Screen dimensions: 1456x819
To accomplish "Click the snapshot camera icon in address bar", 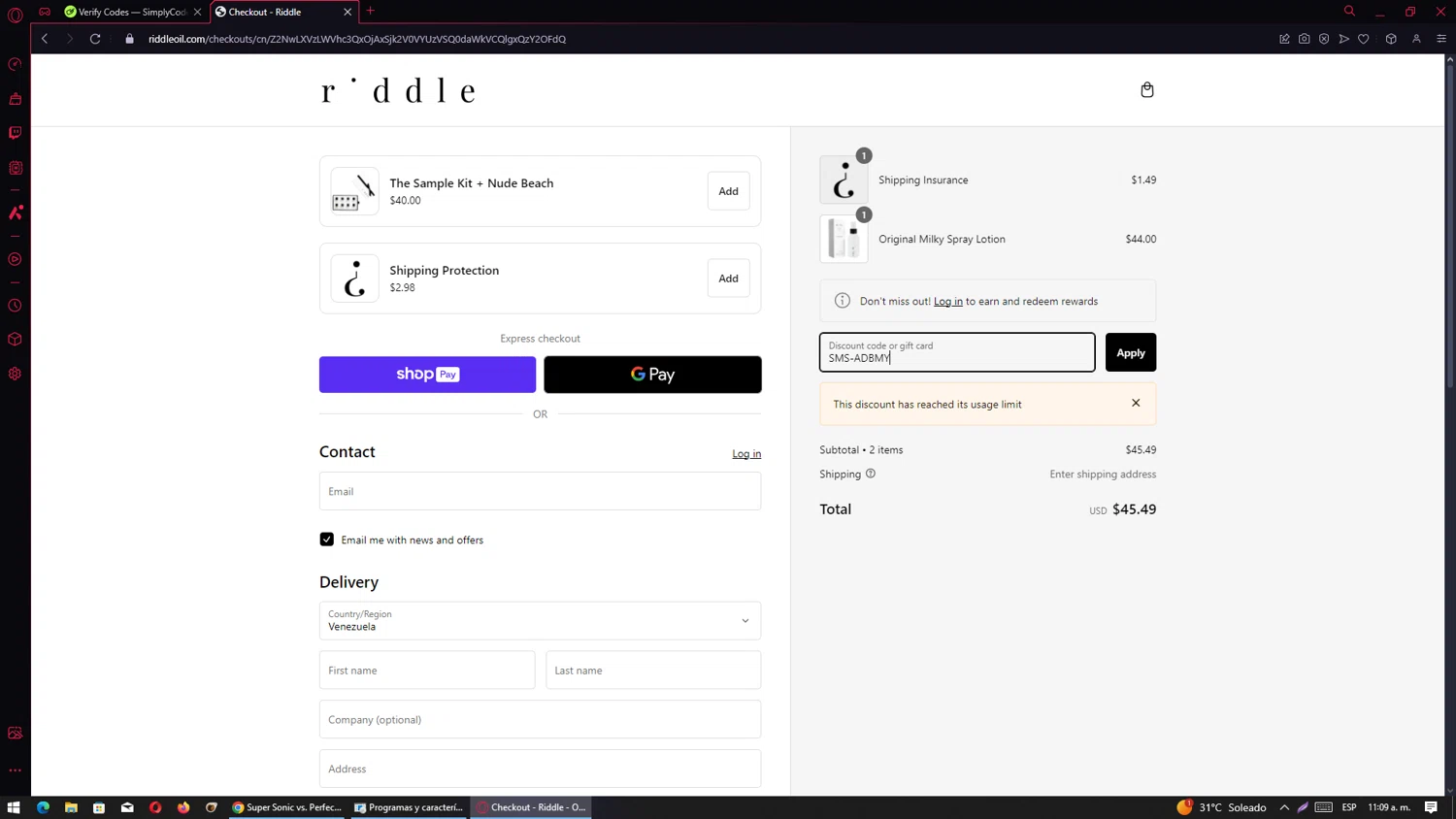I will pos(1305,39).
